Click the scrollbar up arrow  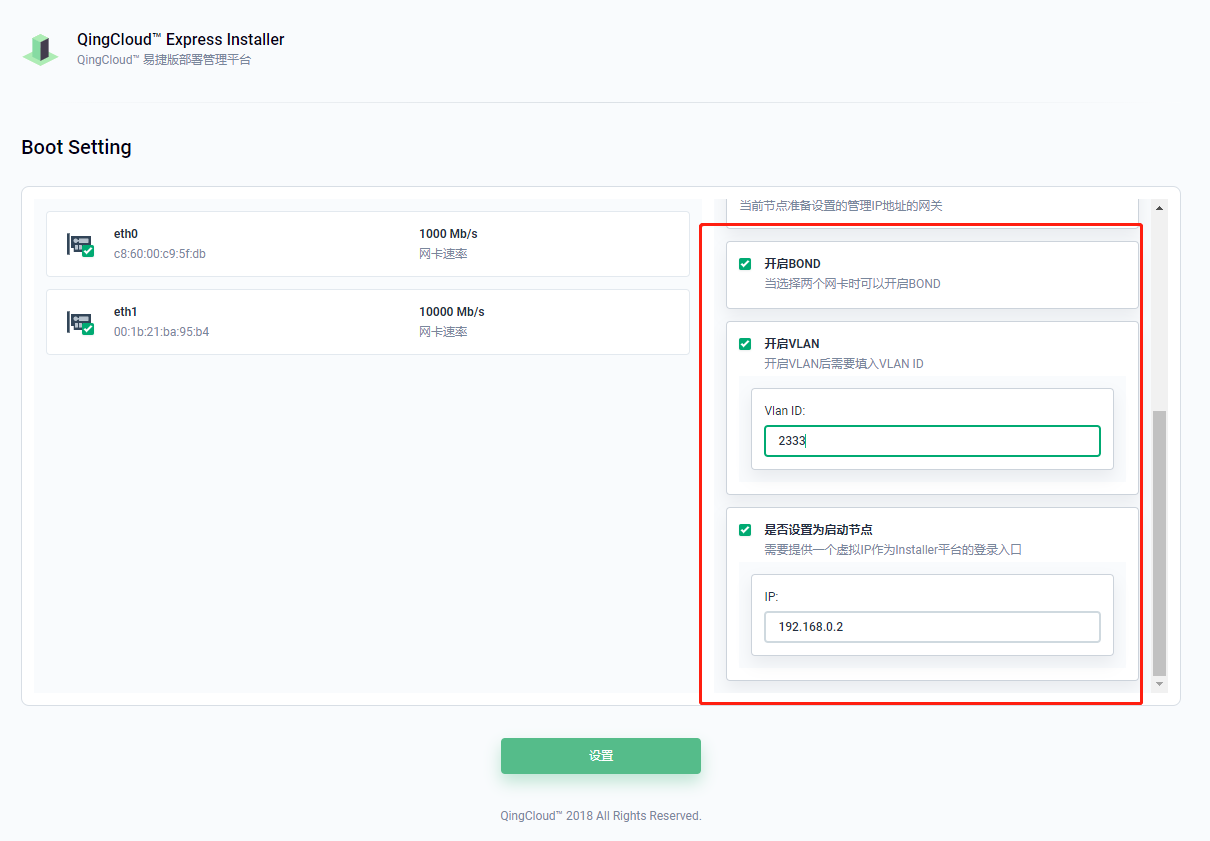(1160, 207)
